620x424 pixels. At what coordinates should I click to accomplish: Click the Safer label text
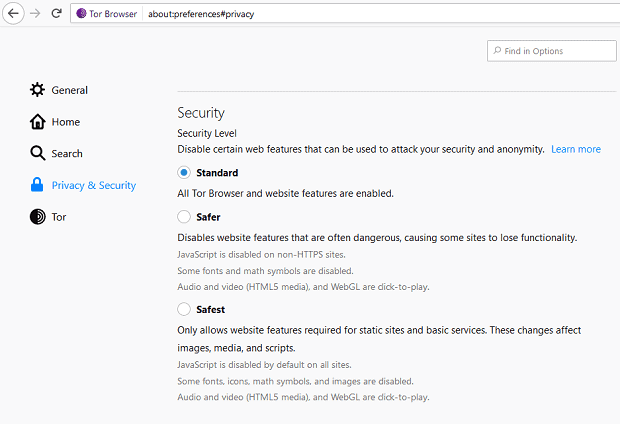[208, 217]
